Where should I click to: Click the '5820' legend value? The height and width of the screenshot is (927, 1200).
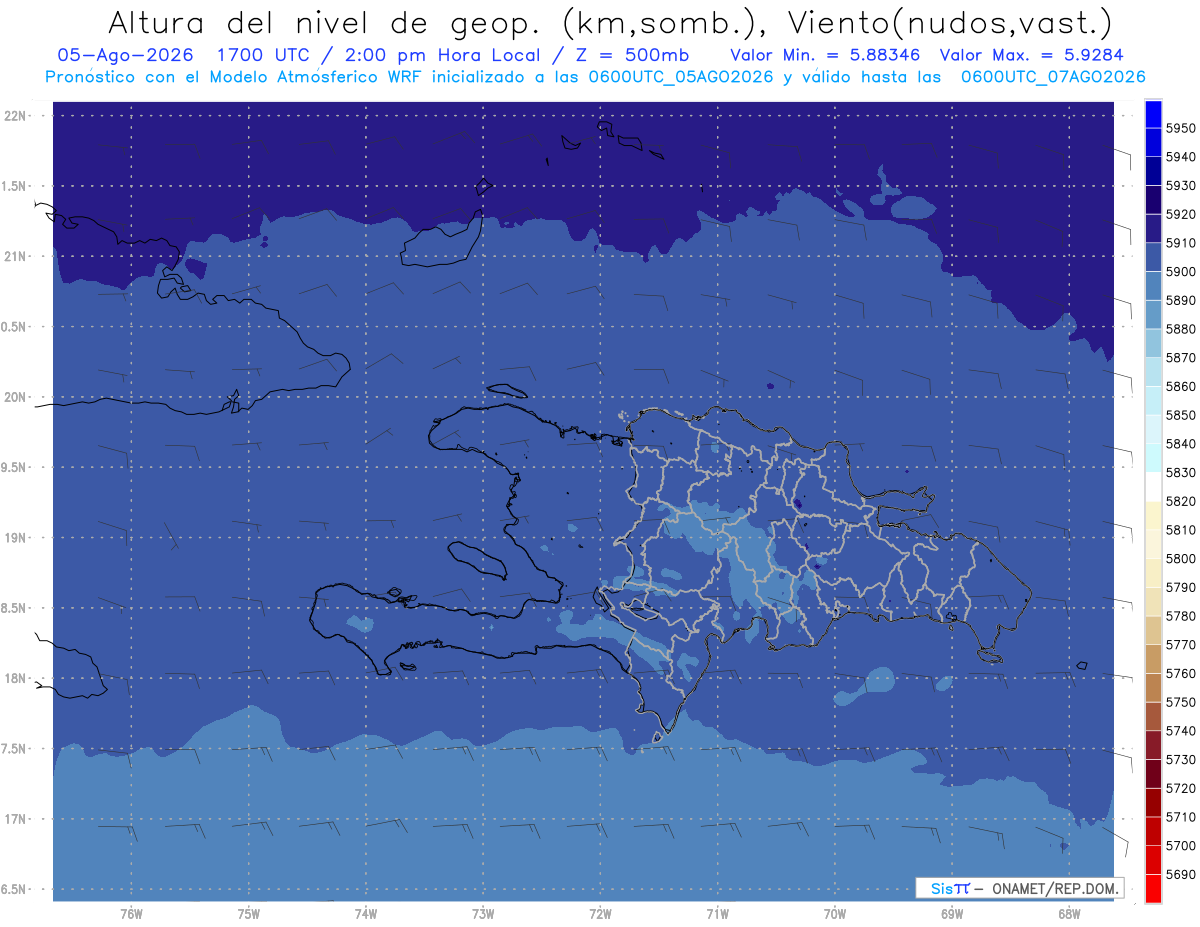click(x=1181, y=501)
